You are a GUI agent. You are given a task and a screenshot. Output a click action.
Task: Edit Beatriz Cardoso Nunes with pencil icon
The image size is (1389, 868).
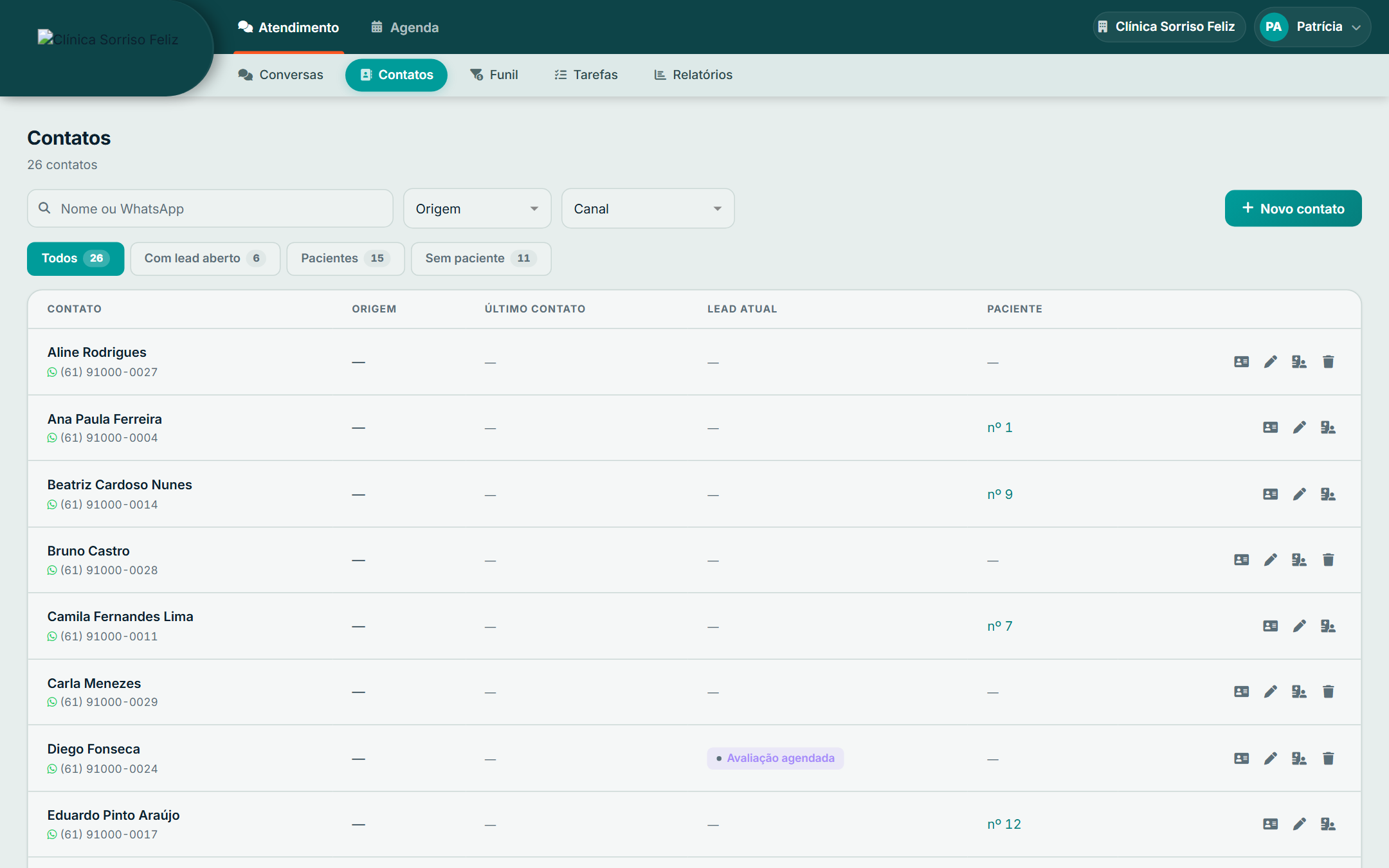tap(1299, 494)
